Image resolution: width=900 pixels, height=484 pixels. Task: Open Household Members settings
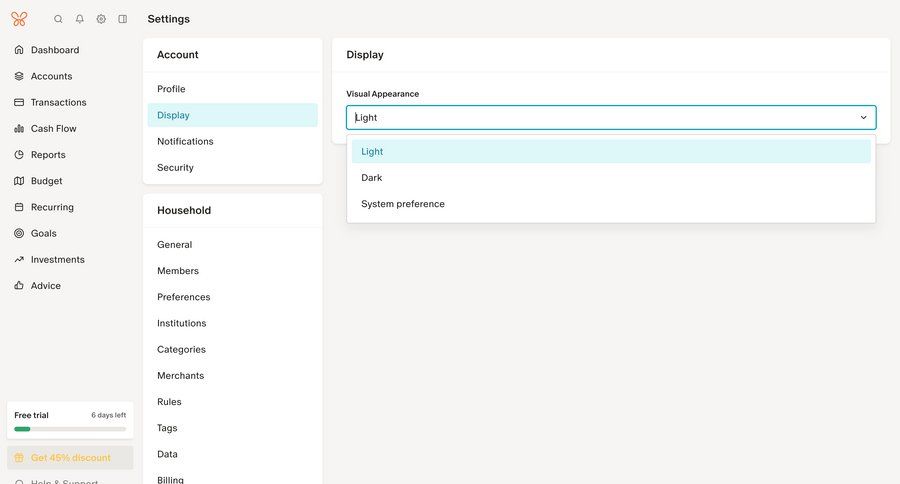click(x=232, y=271)
